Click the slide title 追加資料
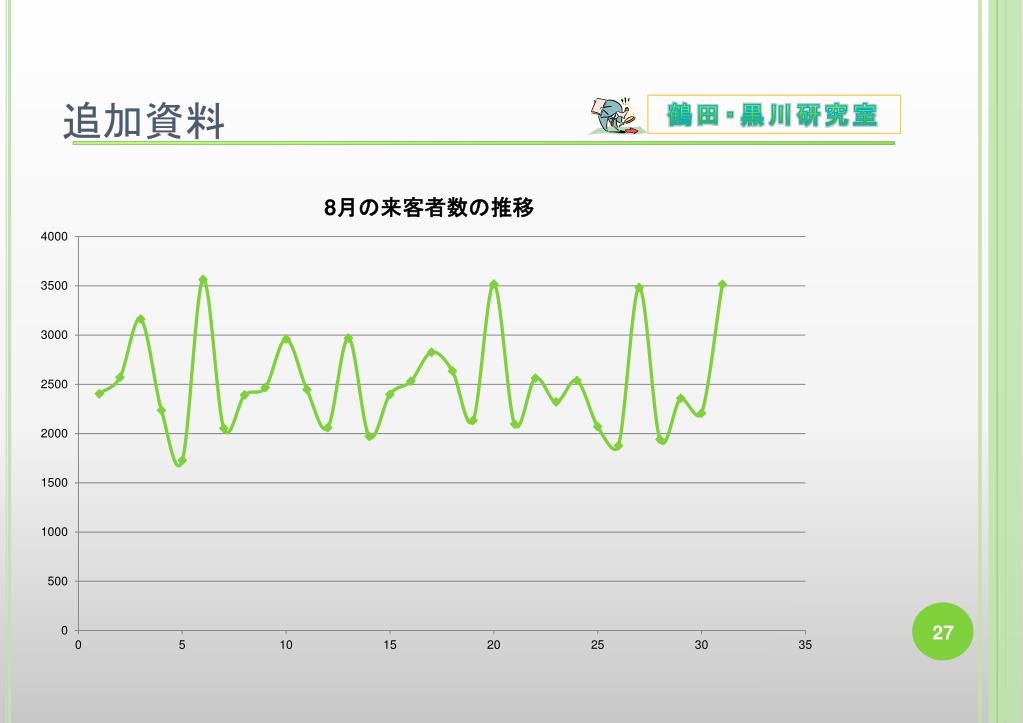This screenshot has width=1023, height=723. 144,121
